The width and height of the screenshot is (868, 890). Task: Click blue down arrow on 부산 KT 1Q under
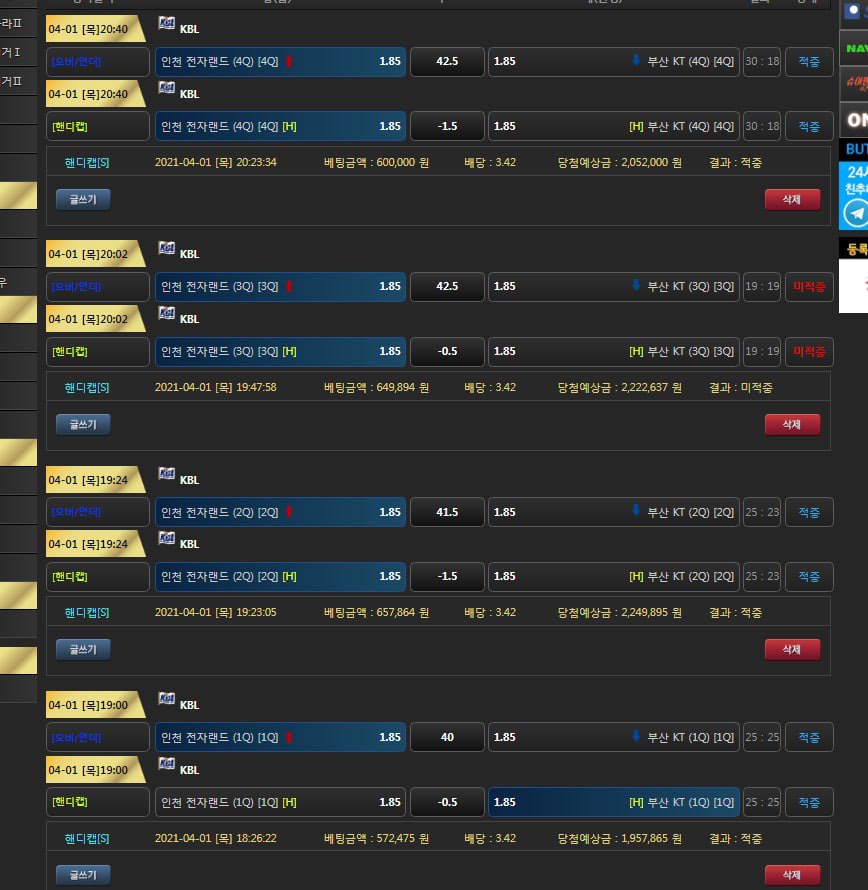(x=635, y=737)
